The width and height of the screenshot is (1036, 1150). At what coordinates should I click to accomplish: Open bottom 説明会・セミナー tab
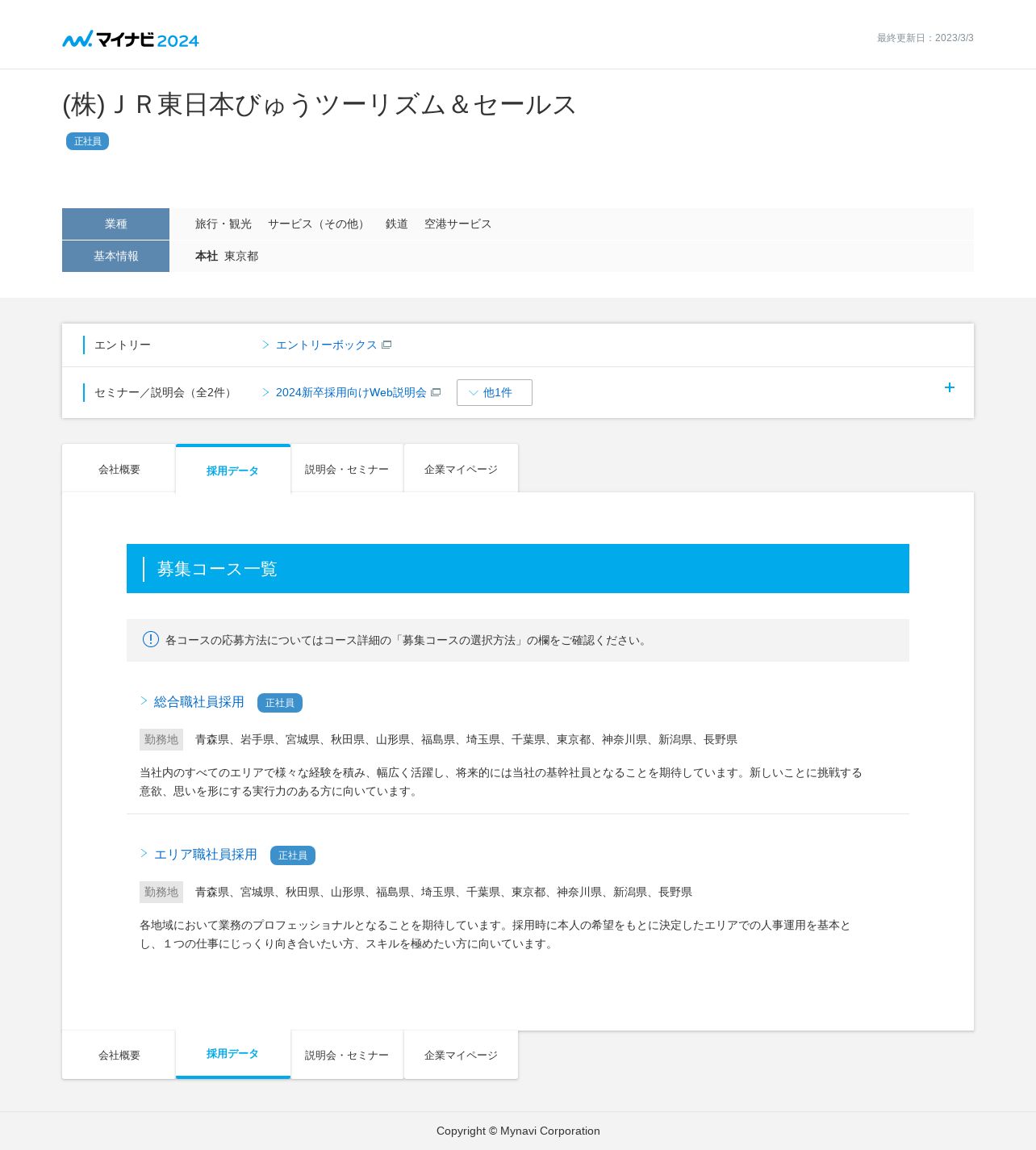[347, 1055]
